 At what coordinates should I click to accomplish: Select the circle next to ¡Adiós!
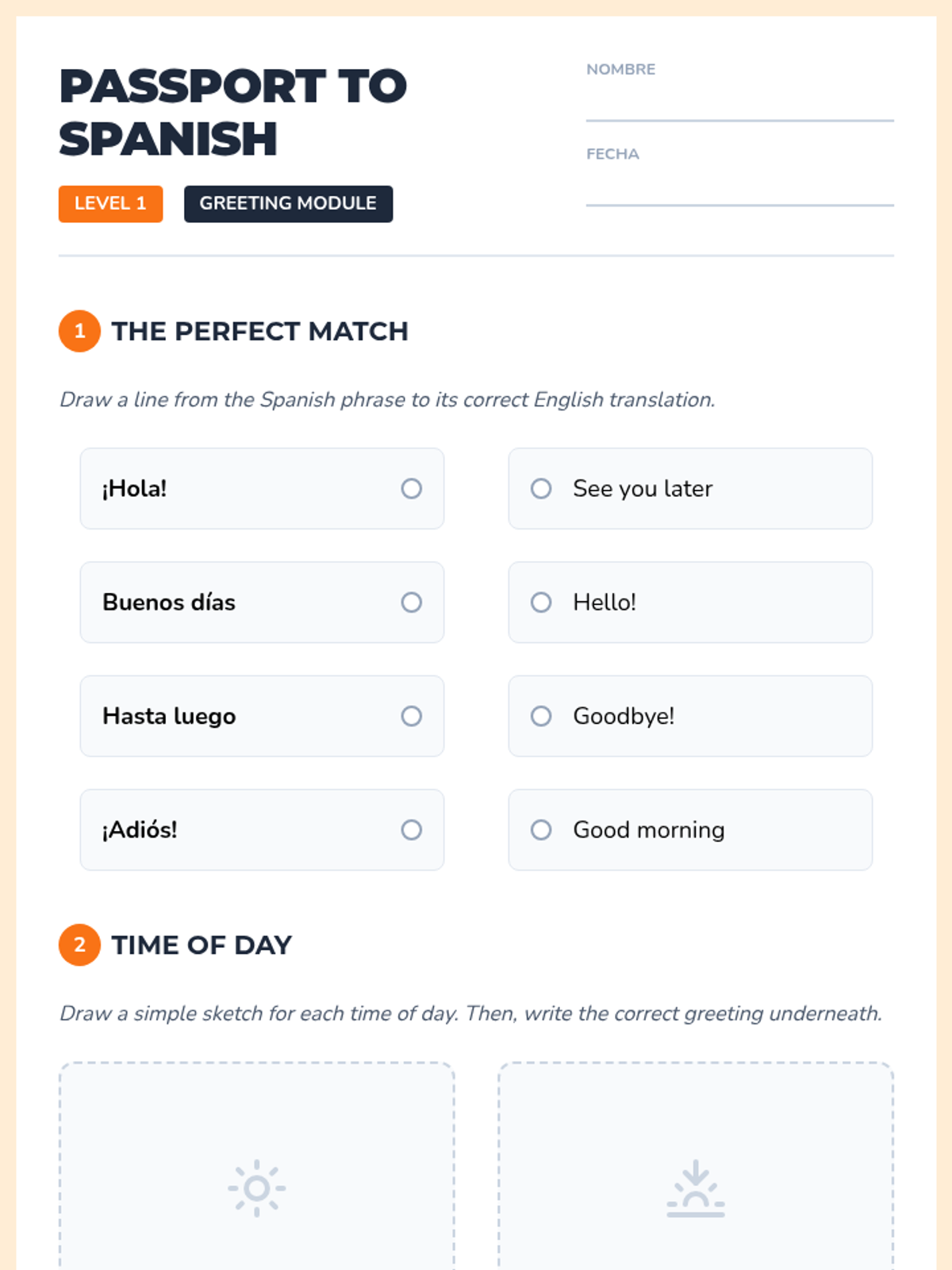click(x=411, y=829)
